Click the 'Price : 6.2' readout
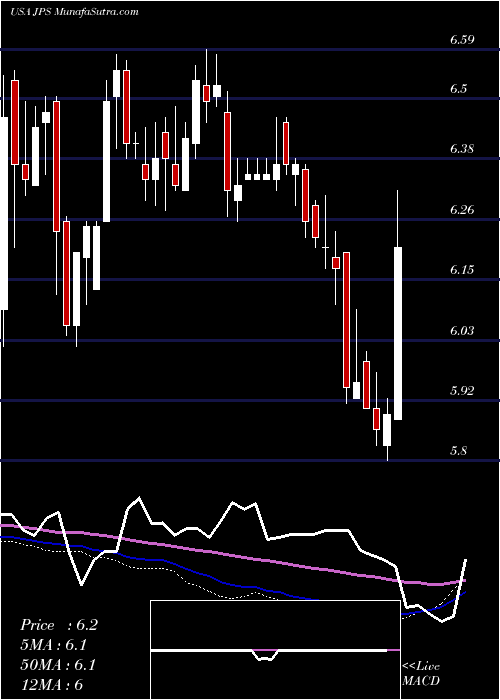Screen dimensions: 500x700 pyautogui.click(x=59, y=625)
